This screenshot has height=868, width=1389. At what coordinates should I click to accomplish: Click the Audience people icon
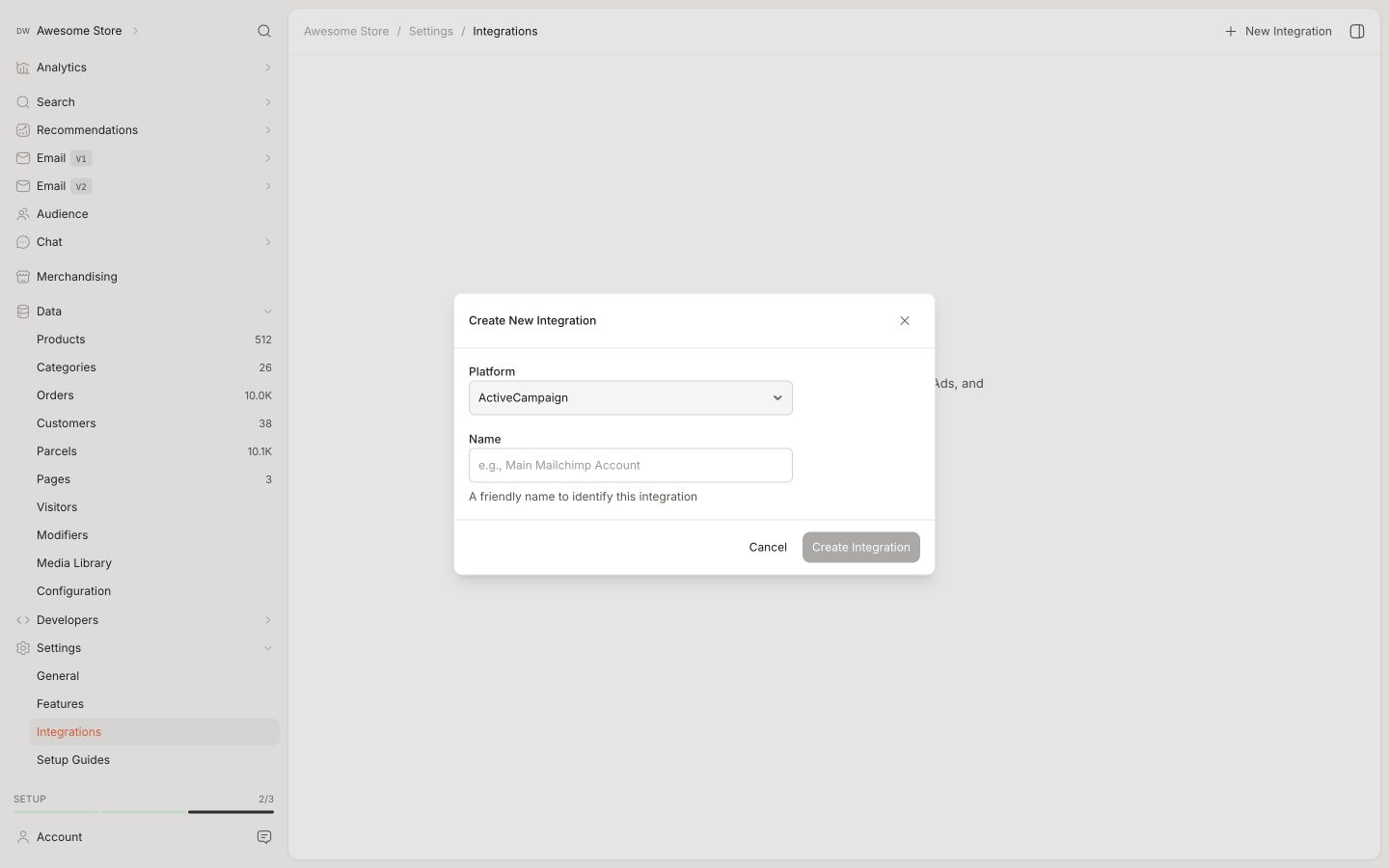23,214
